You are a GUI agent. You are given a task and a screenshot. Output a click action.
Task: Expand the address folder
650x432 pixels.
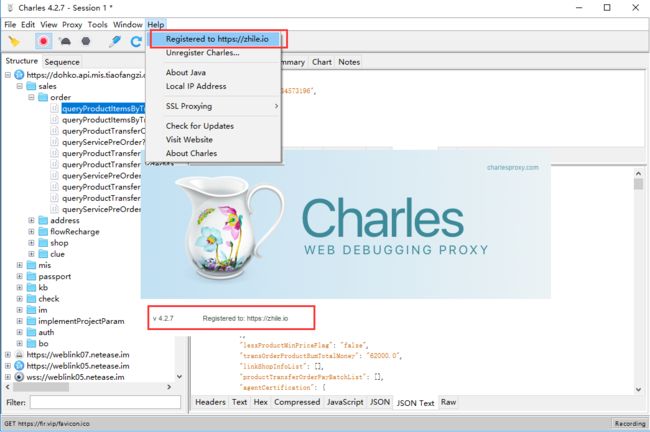point(31,221)
